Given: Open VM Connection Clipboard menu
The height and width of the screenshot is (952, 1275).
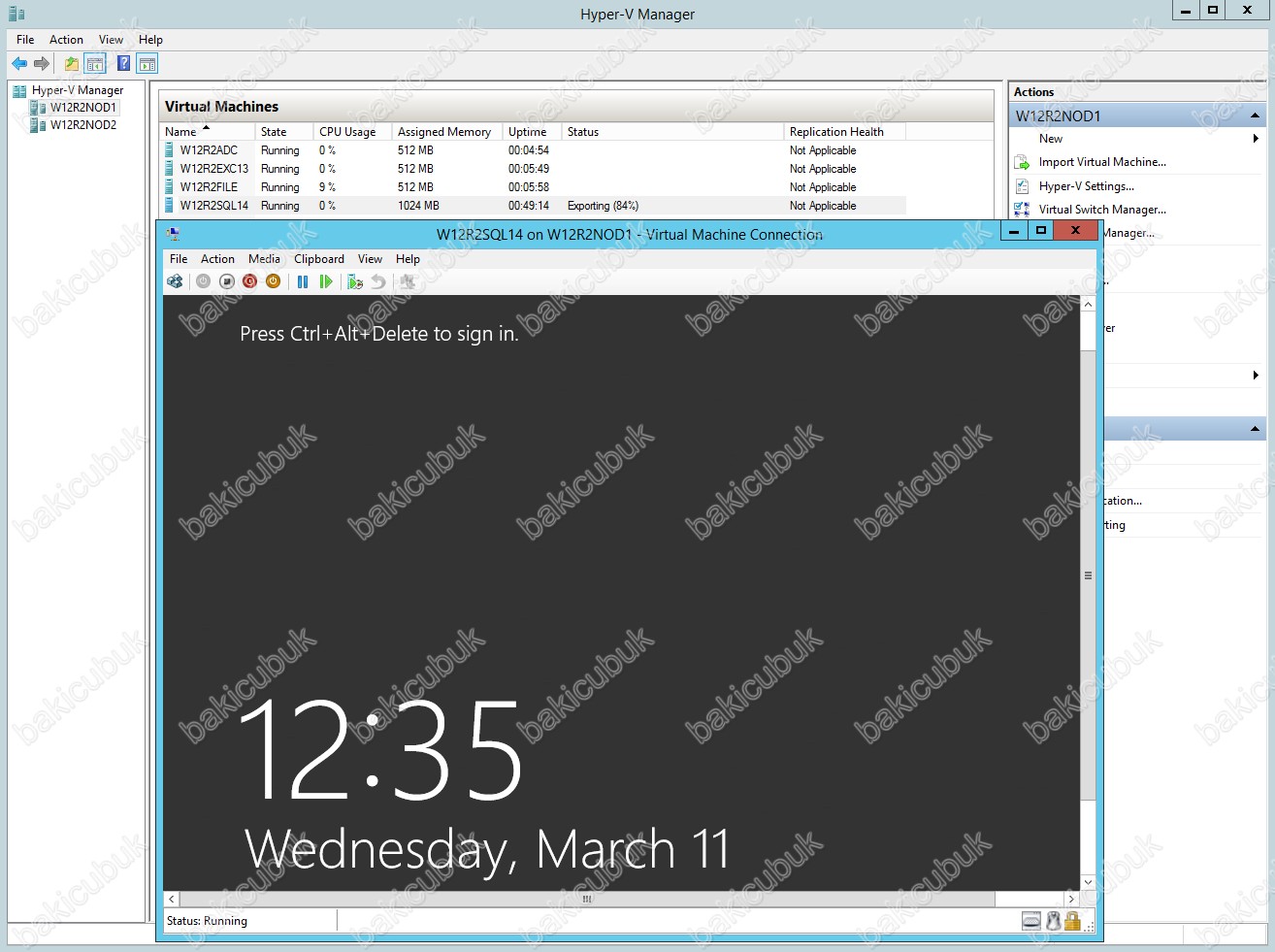Looking at the screenshot, I should tap(319, 259).
